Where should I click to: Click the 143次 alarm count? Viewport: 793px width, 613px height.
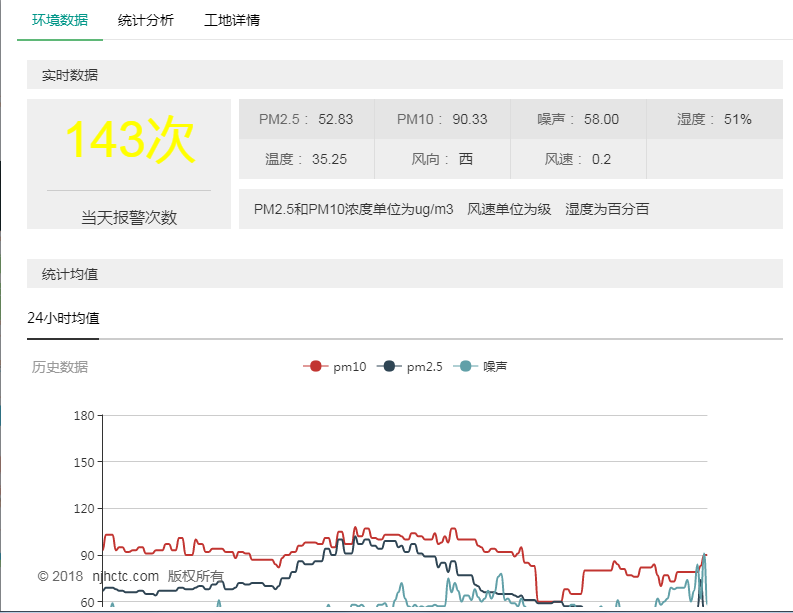click(129, 140)
